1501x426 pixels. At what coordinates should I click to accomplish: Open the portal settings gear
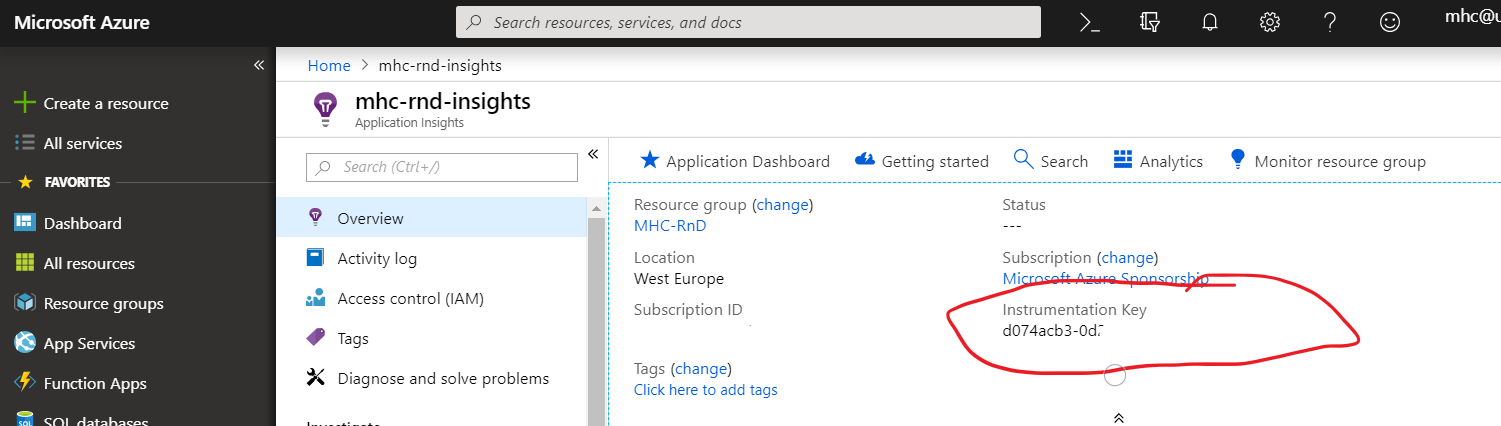1270,22
